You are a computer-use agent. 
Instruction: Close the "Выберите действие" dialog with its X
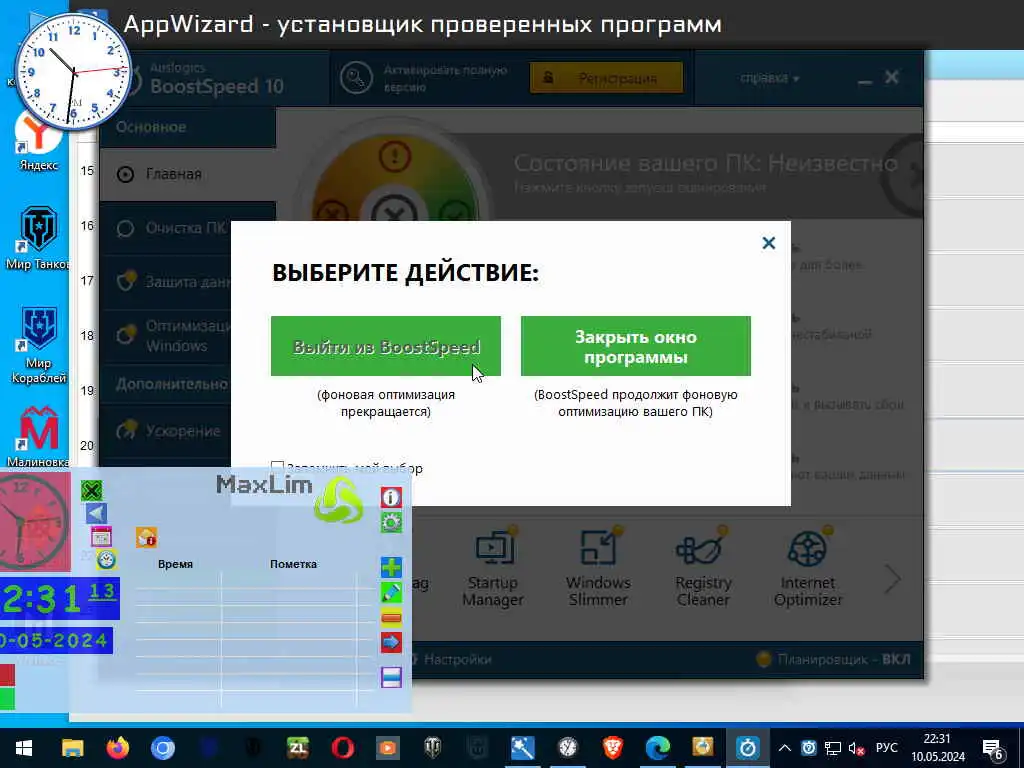click(x=769, y=243)
